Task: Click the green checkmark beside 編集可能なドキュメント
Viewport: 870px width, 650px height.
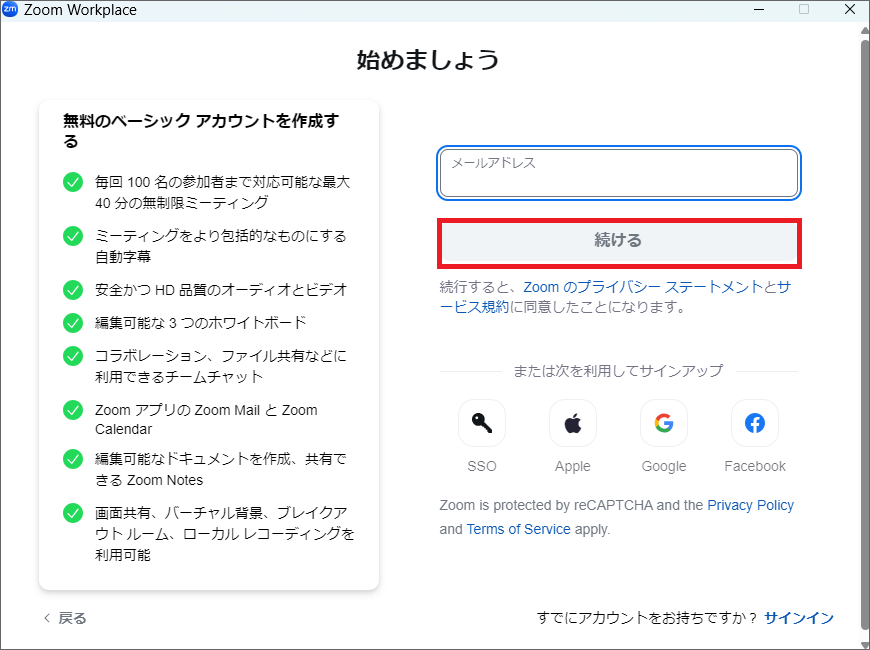Action: [73, 459]
